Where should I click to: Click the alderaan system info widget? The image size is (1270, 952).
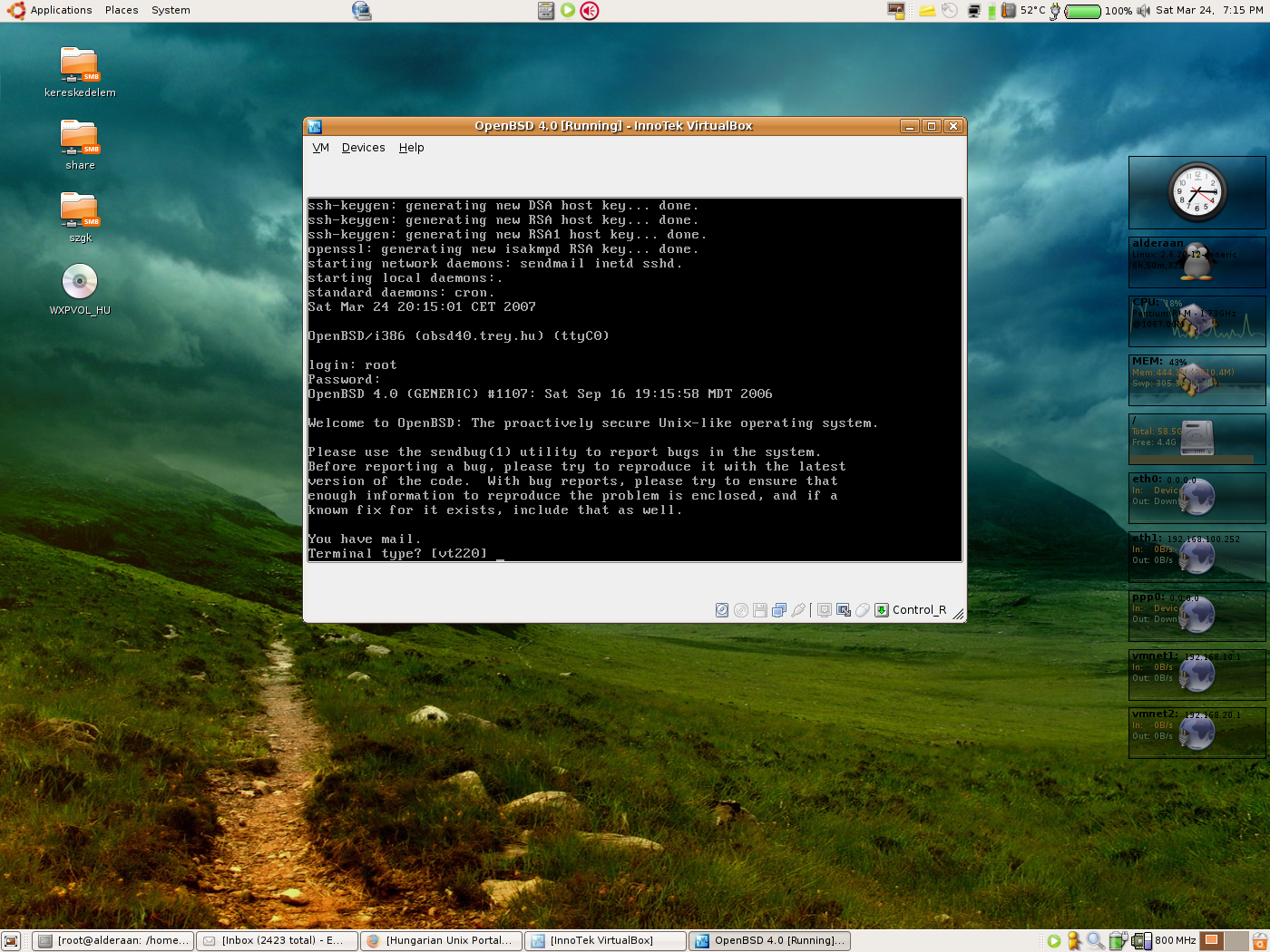1197,261
